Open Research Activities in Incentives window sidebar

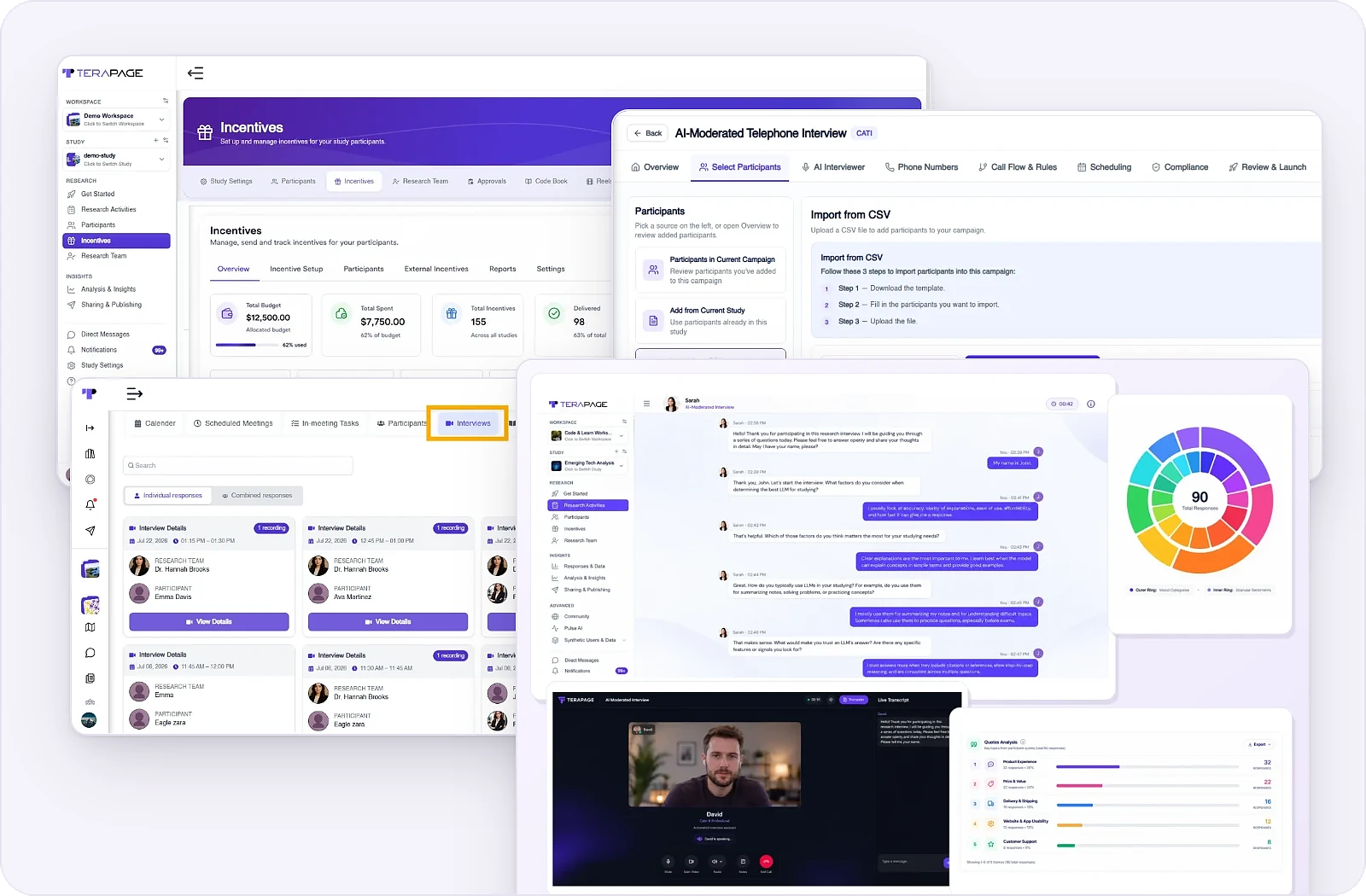pyautogui.click(x=108, y=210)
